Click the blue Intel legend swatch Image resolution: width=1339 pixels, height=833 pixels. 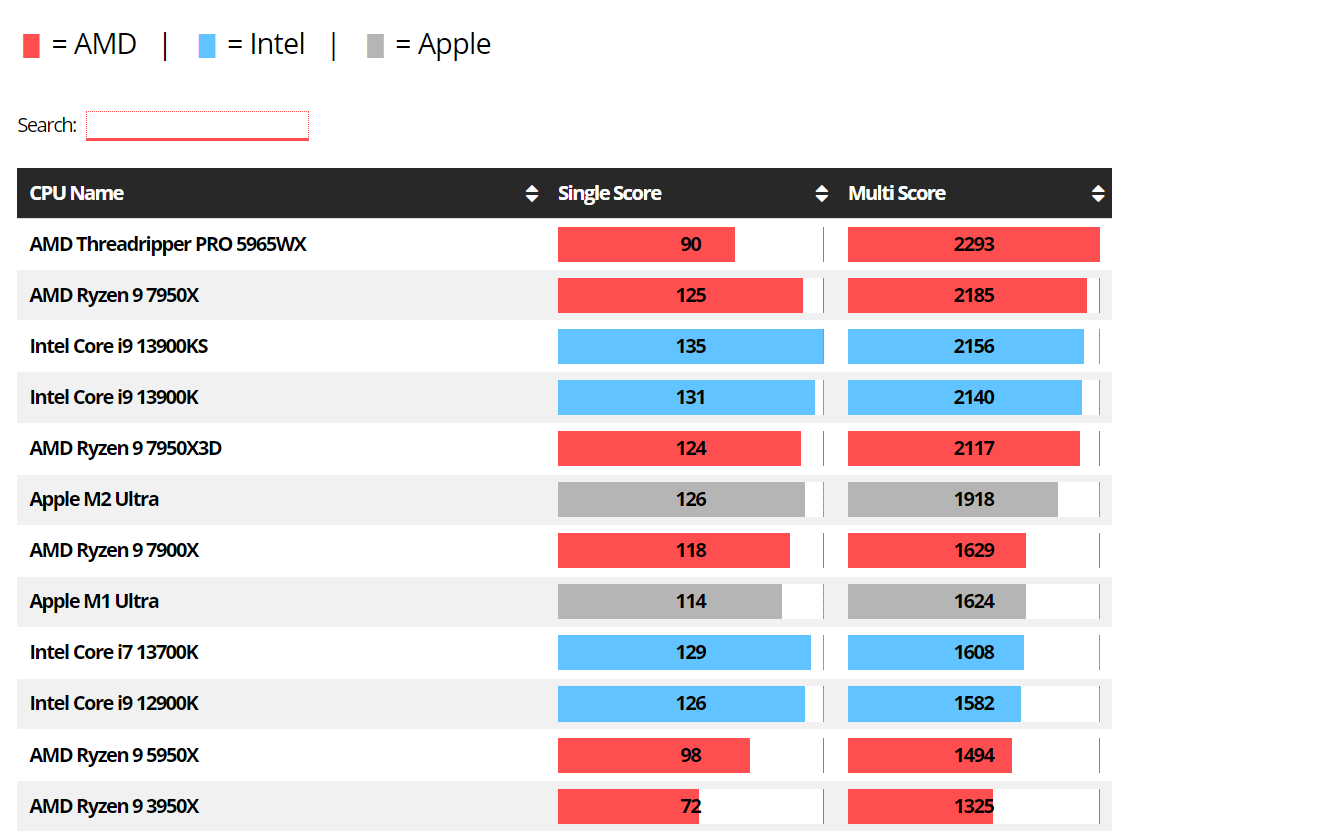[207, 46]
